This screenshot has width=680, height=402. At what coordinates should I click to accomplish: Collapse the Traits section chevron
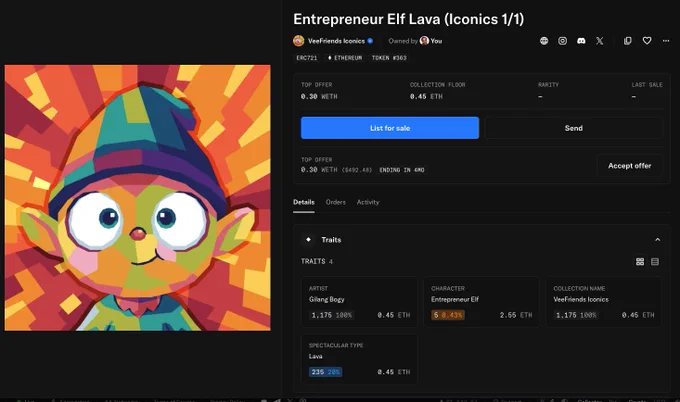(657, 240)
